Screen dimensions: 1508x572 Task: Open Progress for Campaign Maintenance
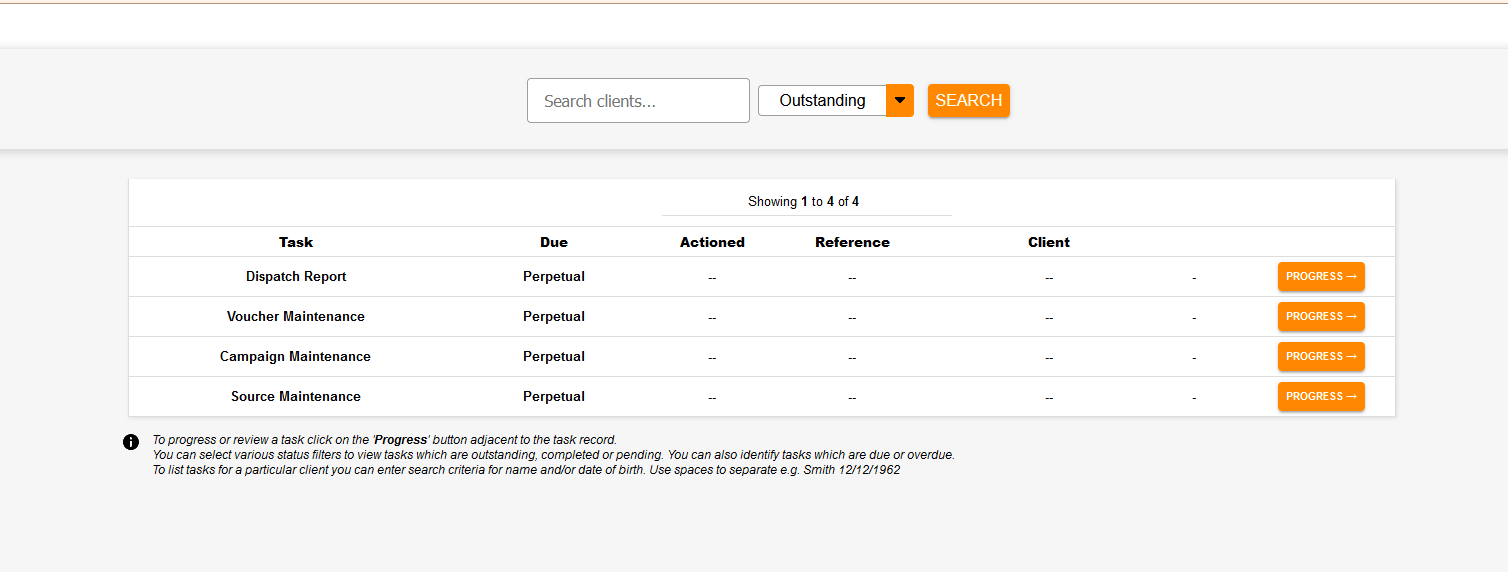click(x=1320, y=357)
